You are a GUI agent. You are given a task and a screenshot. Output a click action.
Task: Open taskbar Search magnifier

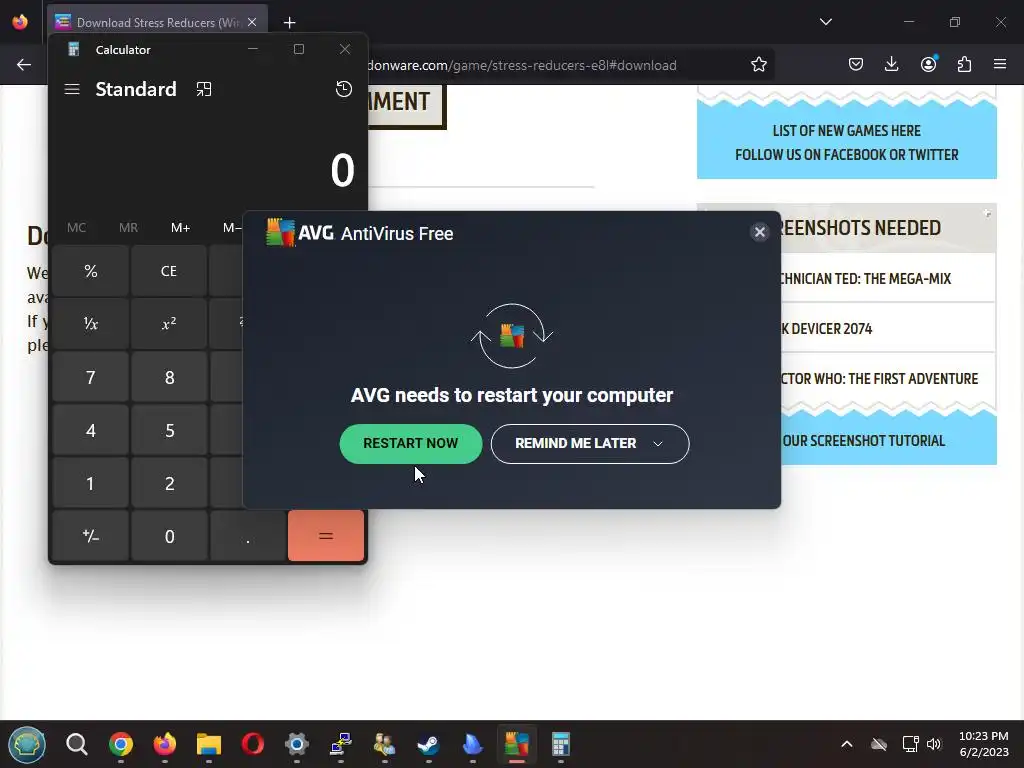pyautogui.click(x=76, y=744)
